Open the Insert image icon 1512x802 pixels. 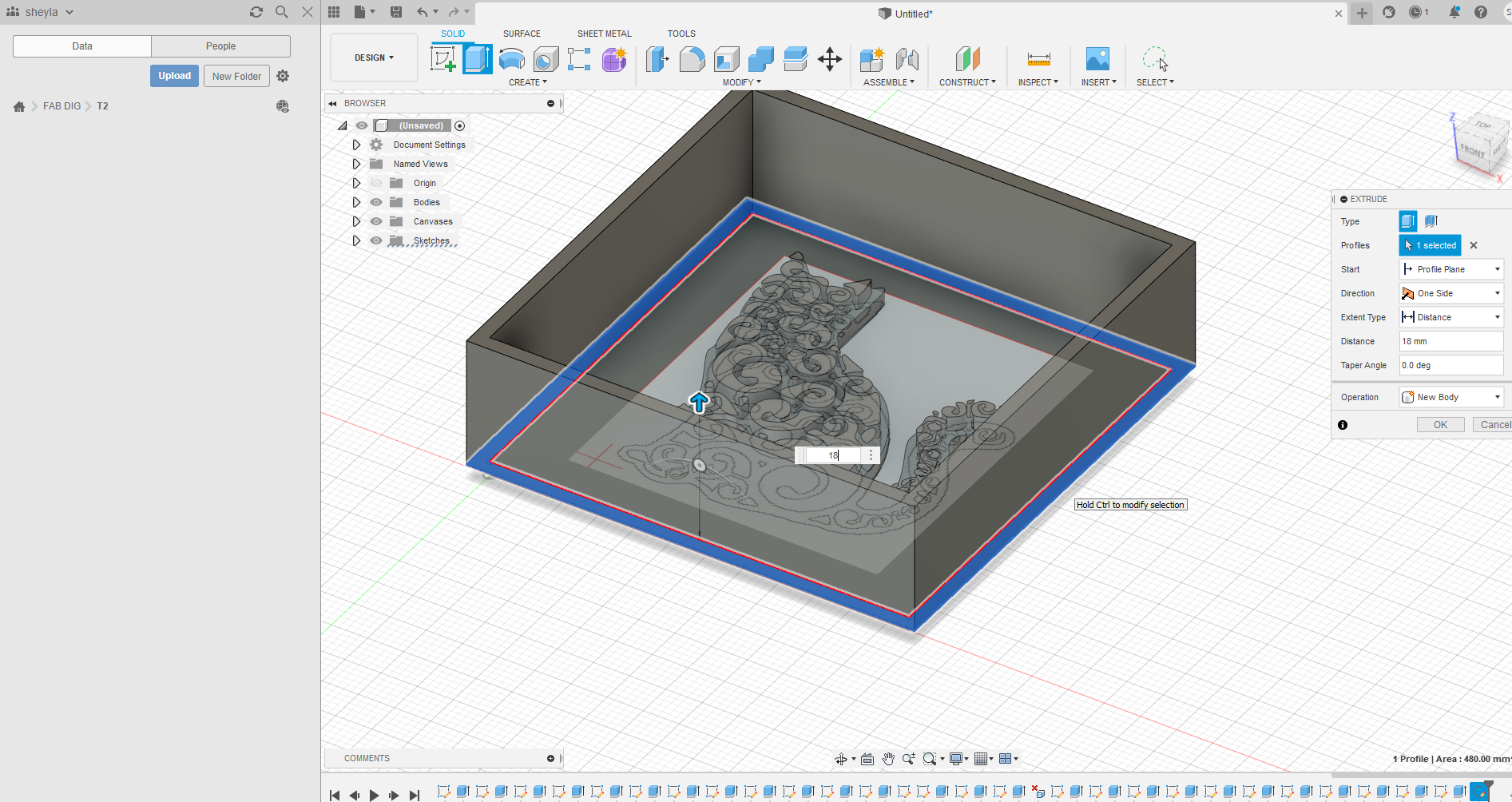(1097, 59)
